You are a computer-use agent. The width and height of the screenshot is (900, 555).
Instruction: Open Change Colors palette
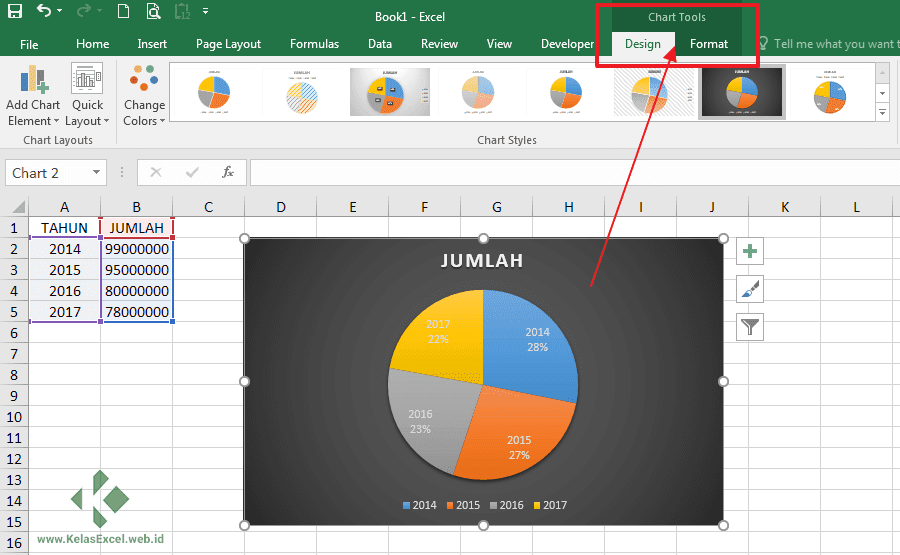point(144,95)
